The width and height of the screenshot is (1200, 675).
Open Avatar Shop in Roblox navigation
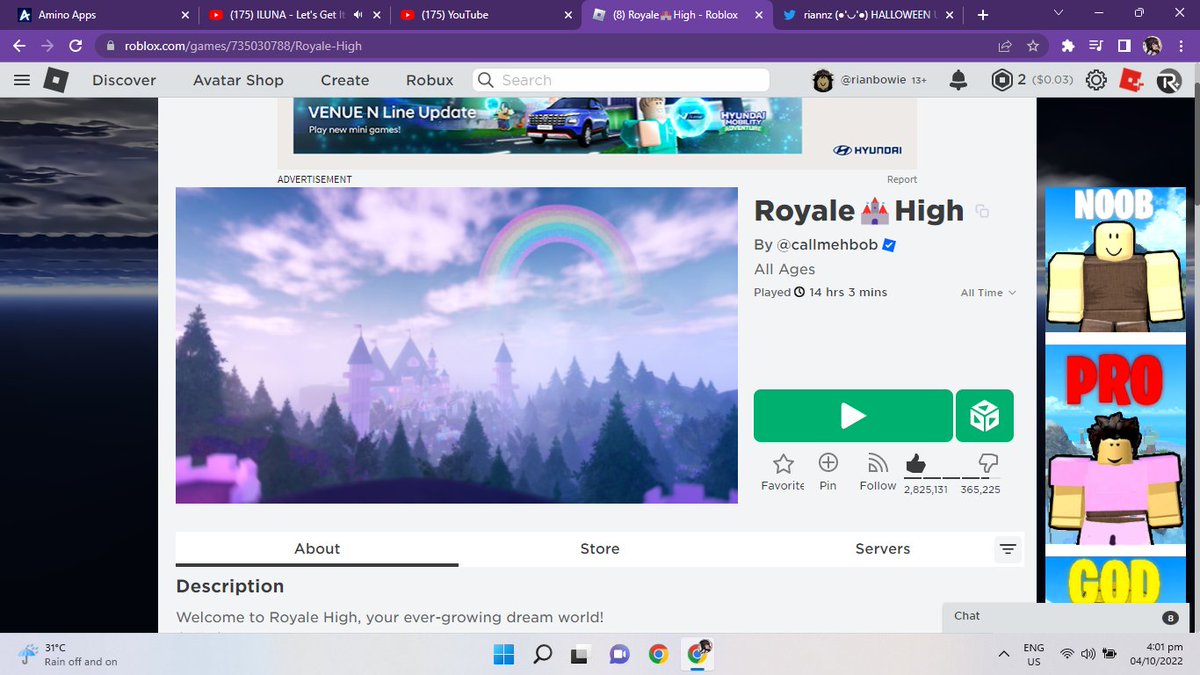[238, 80]
